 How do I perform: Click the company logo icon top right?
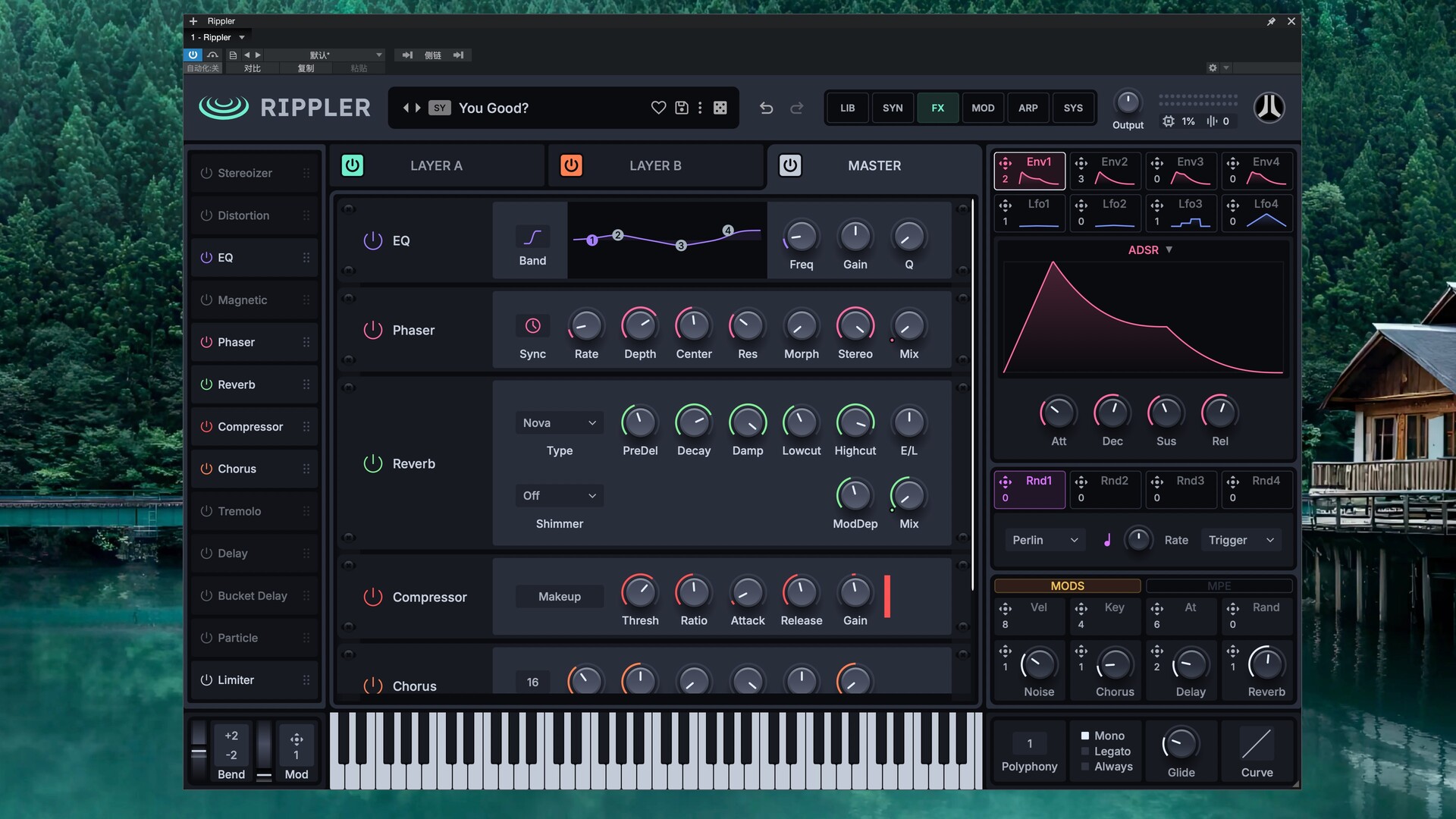coord(1269,108)
